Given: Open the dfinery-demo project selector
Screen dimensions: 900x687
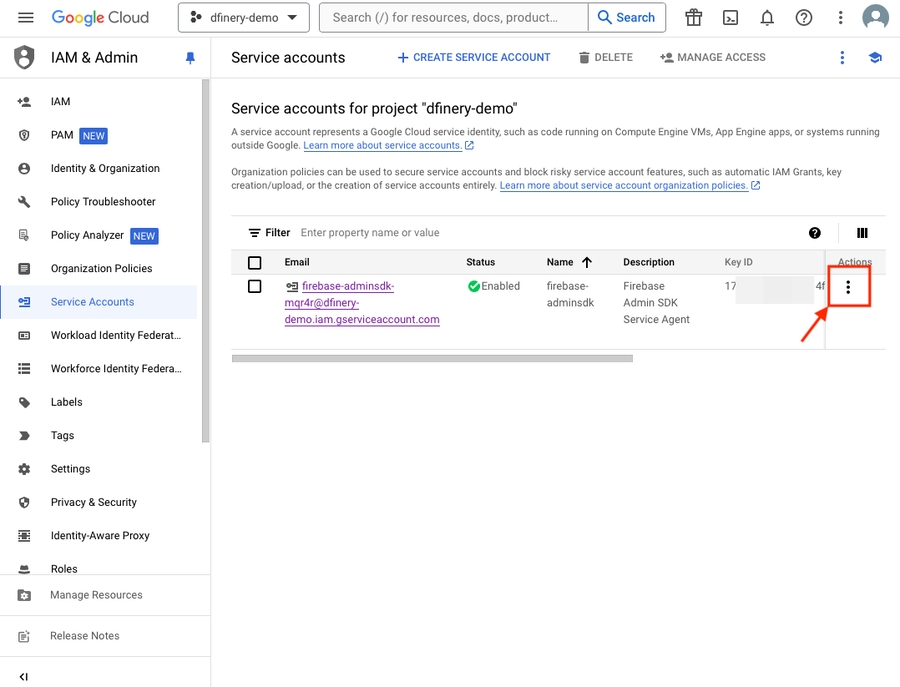Looking at the screenshot, I should (244, 18).
